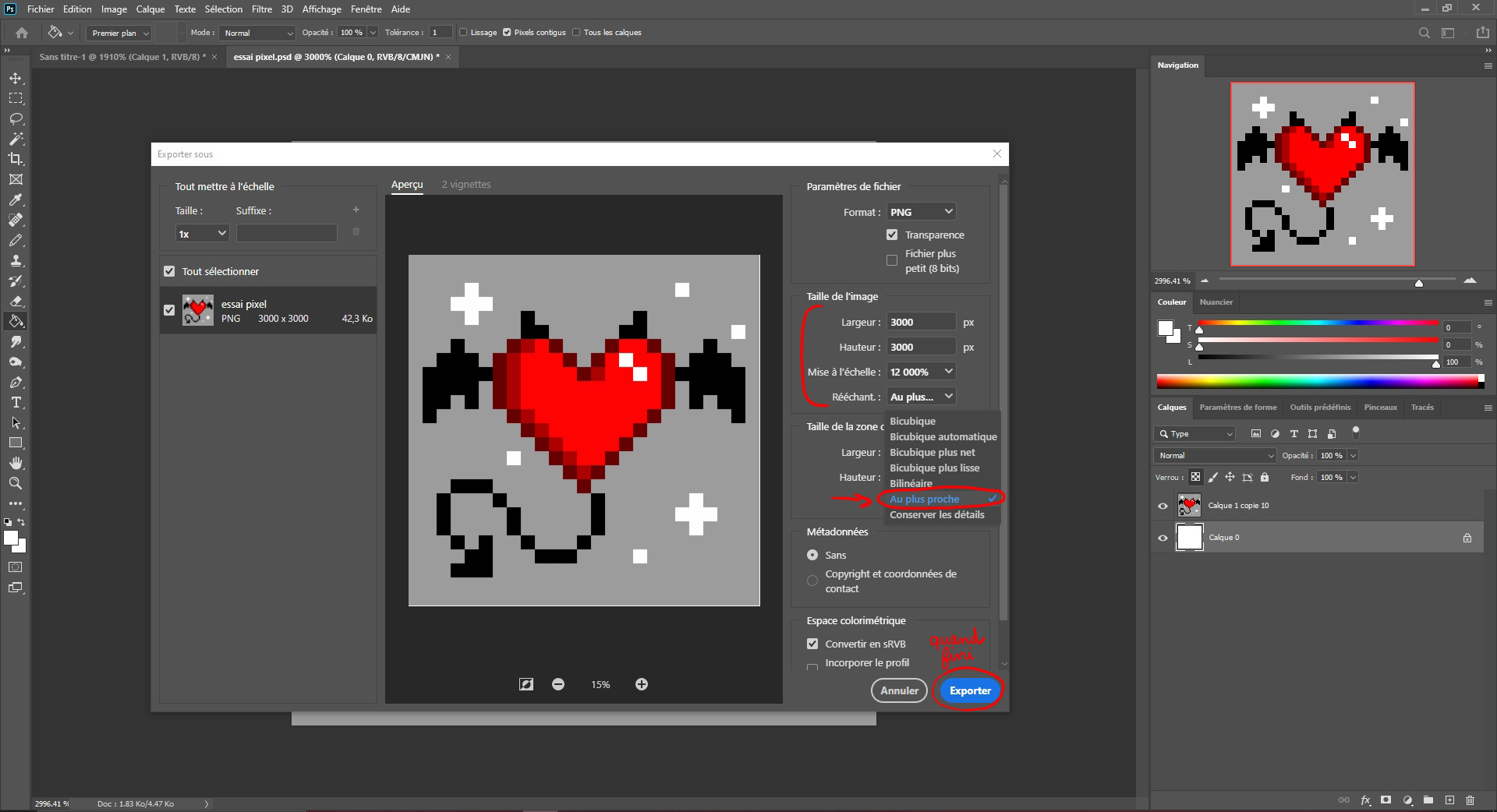Select the Lasso tool
The width and height of the screenshot is (1497, 812).
[x=14, y=118]
